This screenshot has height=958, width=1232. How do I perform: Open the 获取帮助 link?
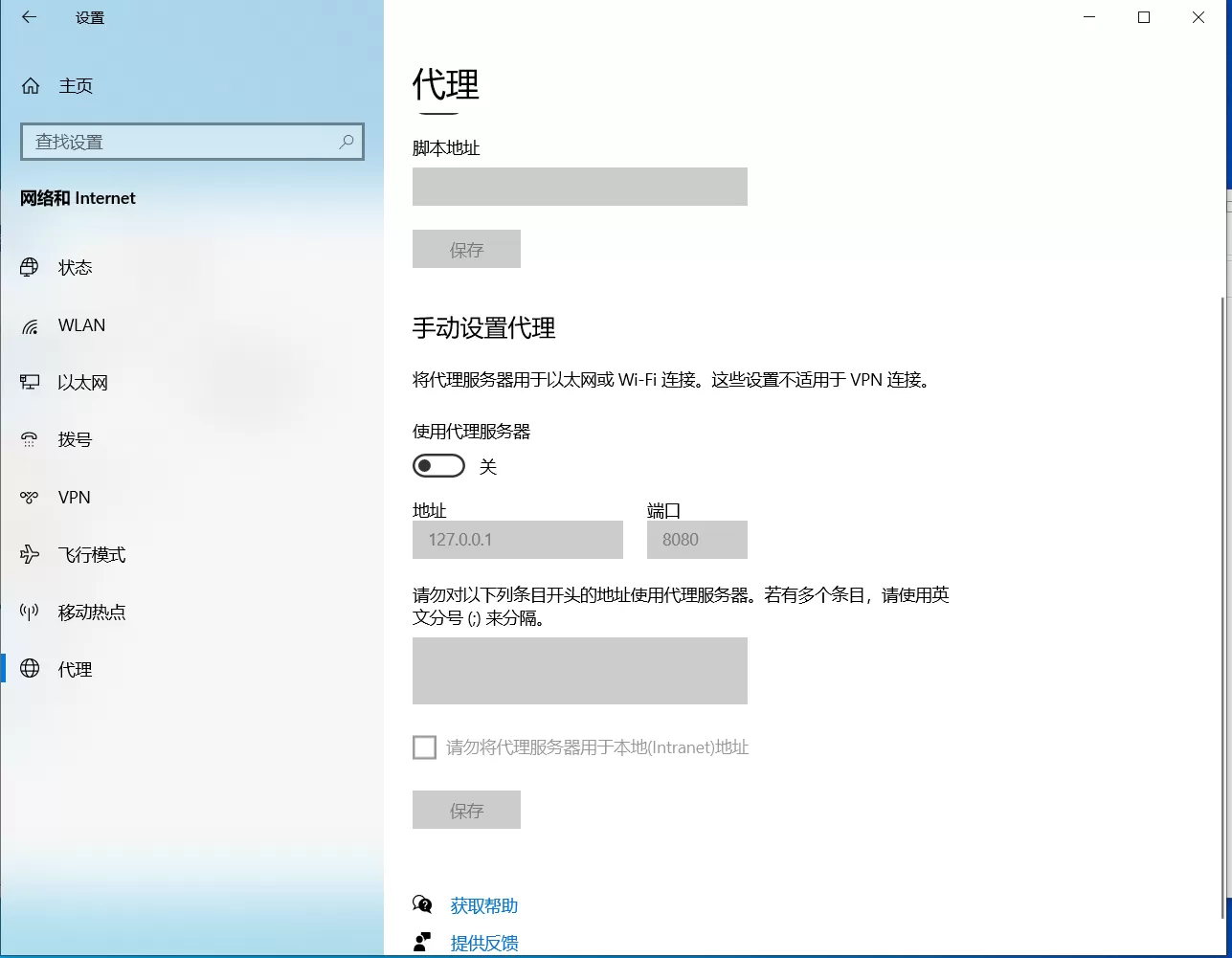pyautogui.click(x=483, y=905)
